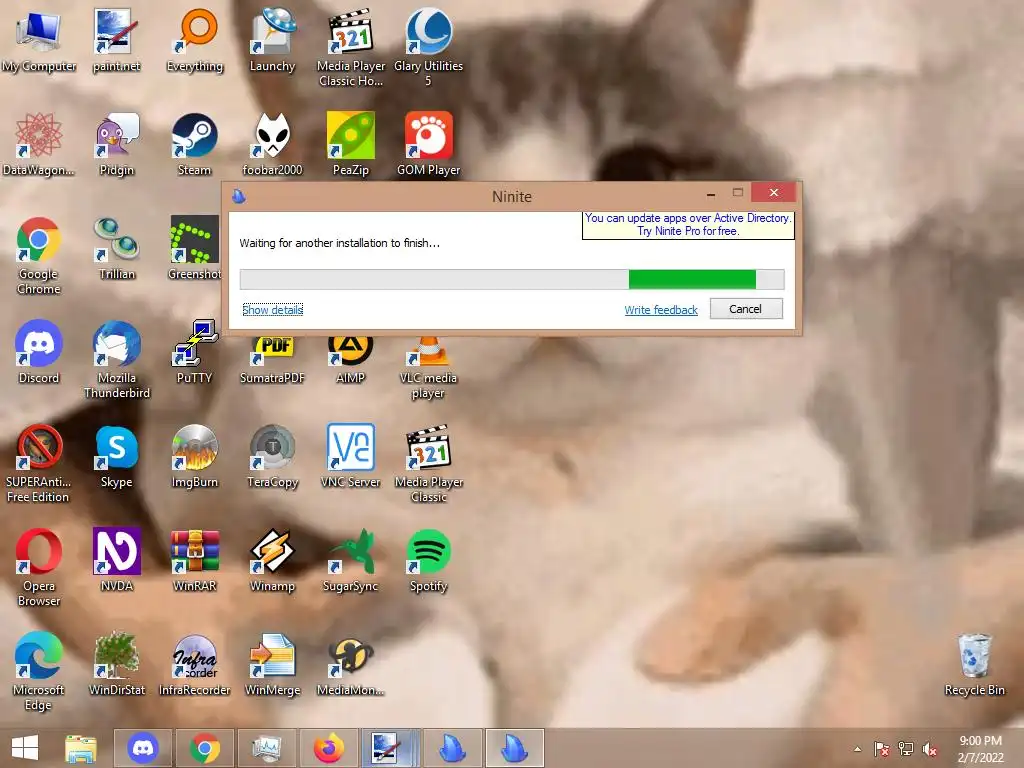Open GOM Player shortcut

click(428, 144)
